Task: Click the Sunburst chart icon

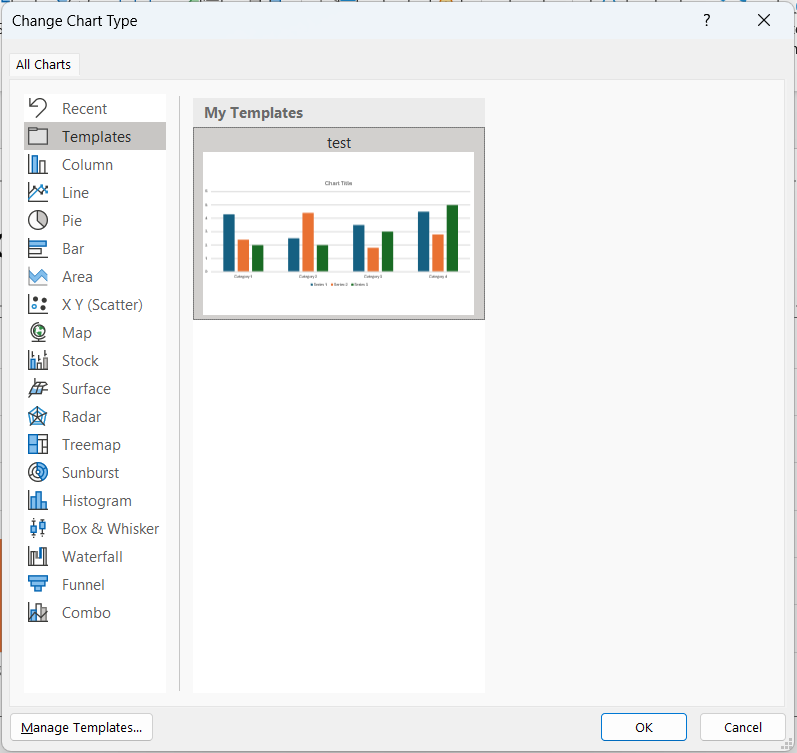Action: point(38,472)
